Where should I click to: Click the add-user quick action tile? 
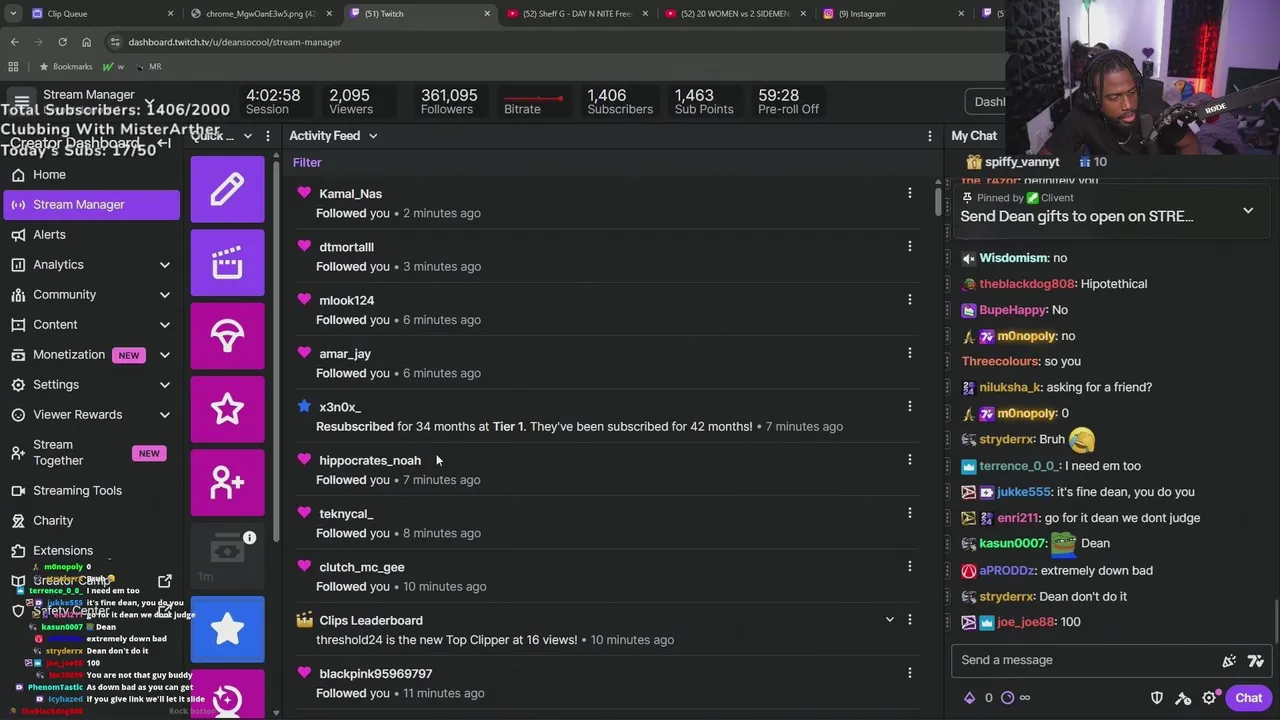click(x=227, y=482)
